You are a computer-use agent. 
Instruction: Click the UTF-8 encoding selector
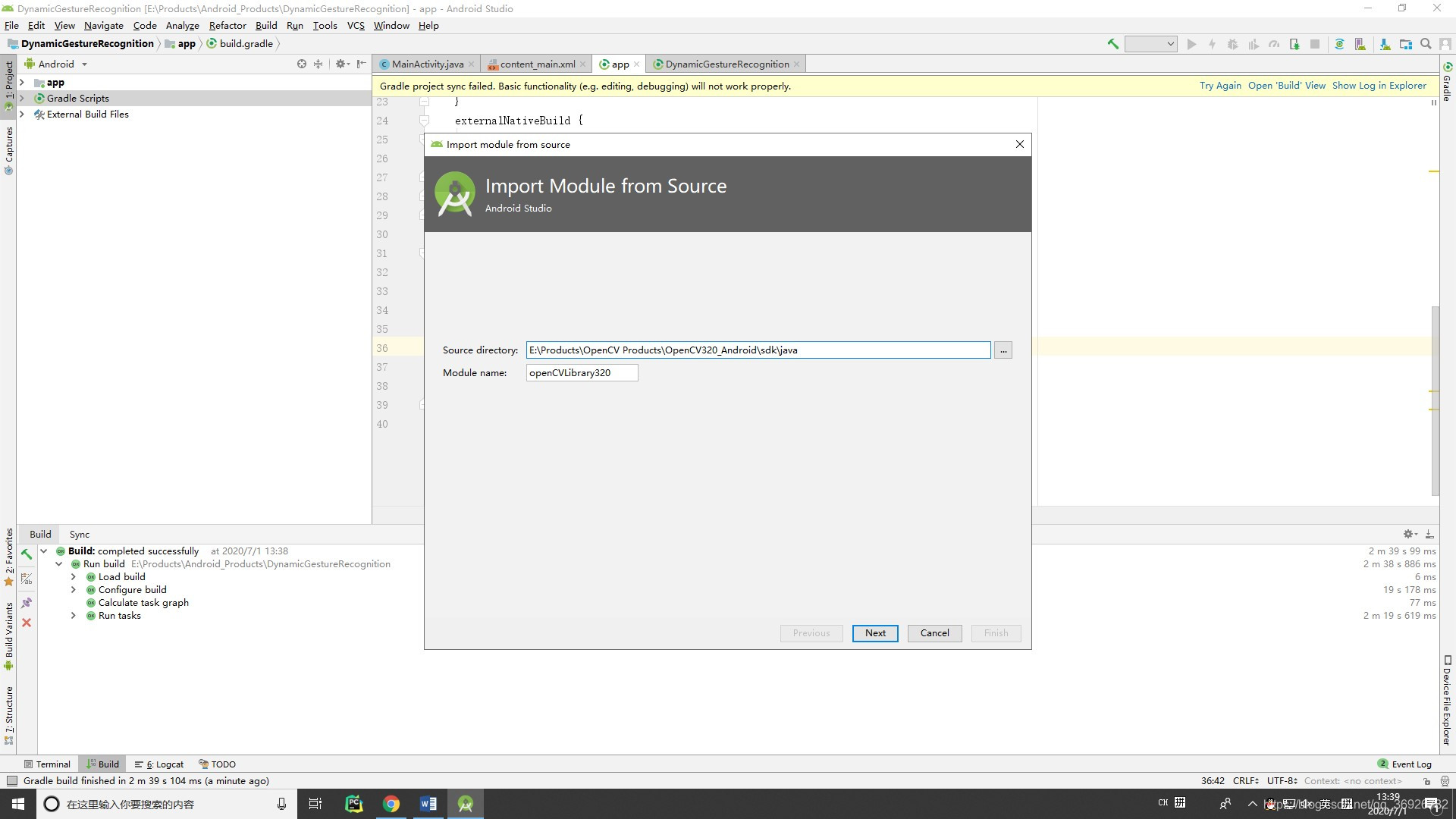point(1282,781)
